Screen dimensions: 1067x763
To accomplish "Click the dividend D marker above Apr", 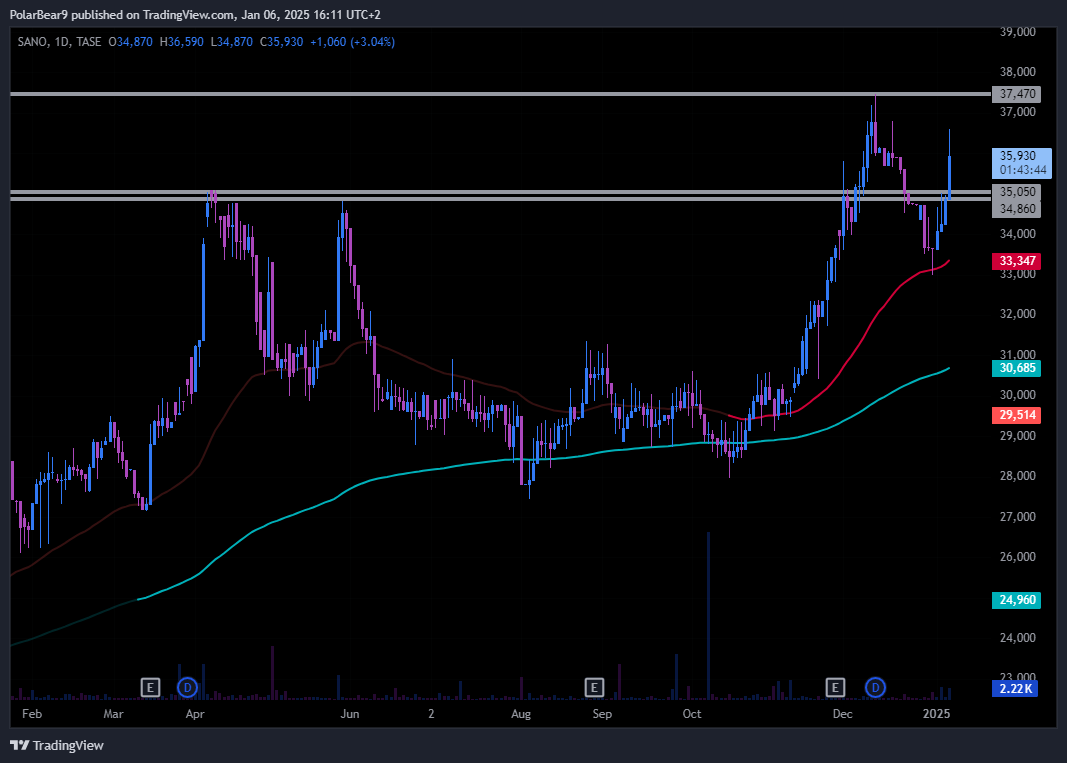I will 187,687.
